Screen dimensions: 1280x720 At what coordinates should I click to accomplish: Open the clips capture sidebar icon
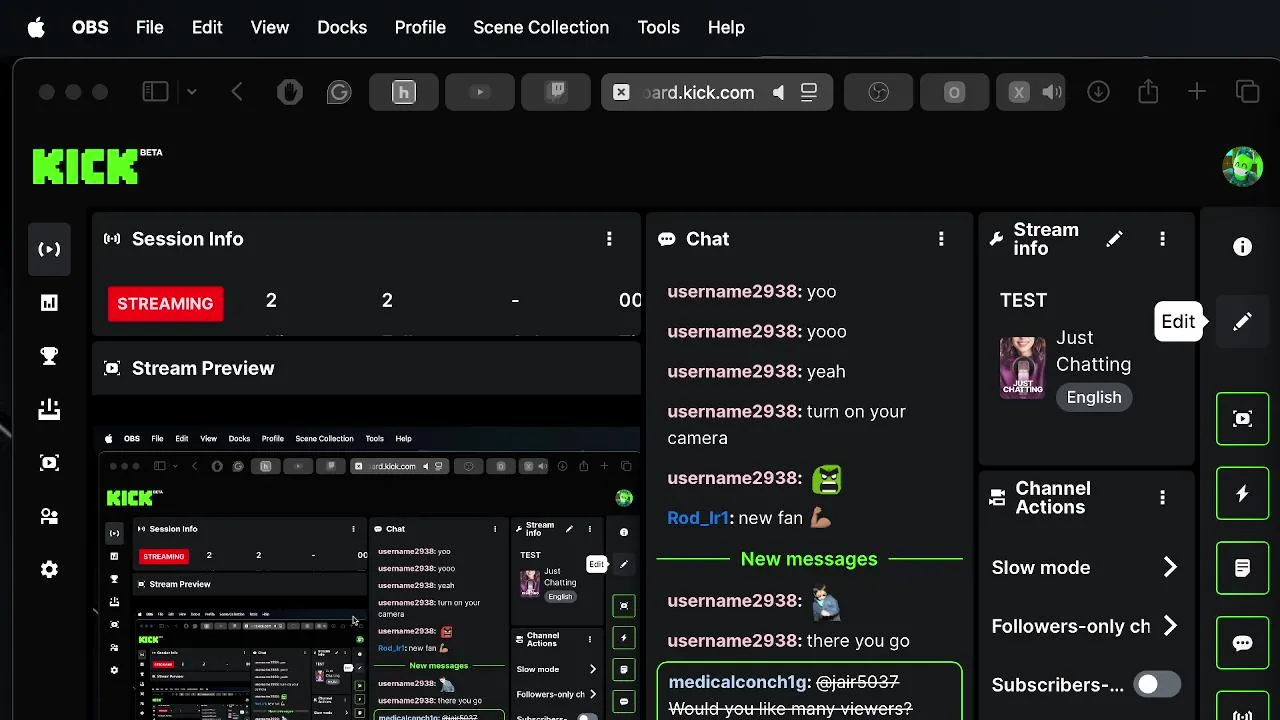point(49,462)
